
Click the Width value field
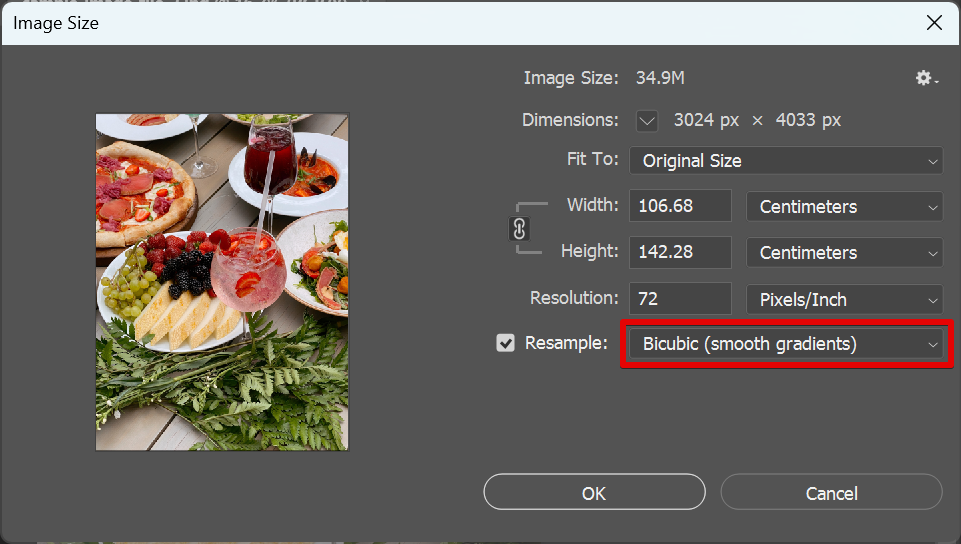680,207
